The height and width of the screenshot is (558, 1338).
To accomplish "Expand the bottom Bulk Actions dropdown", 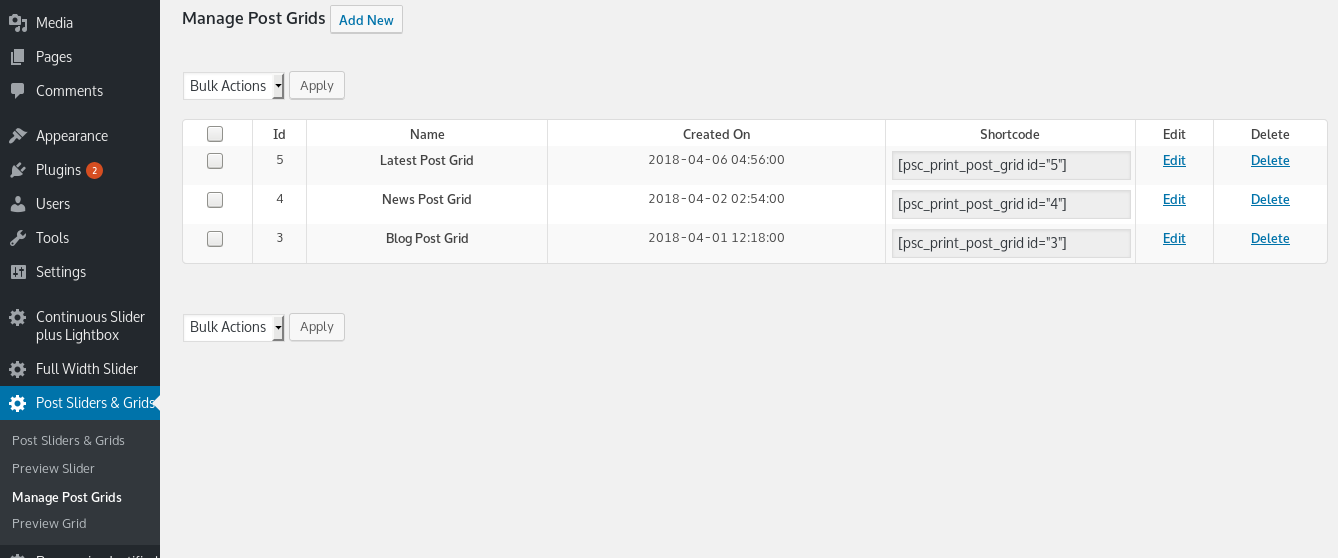I will (x=234, y=327).
